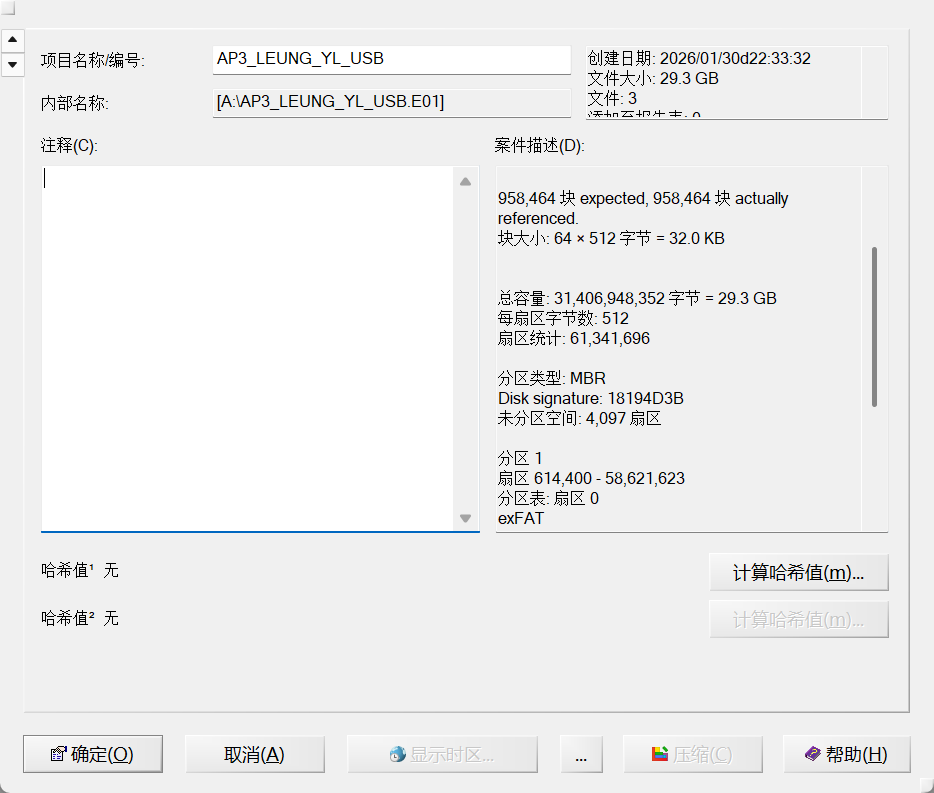Click the 哈希值¹ 无 label

80,570
